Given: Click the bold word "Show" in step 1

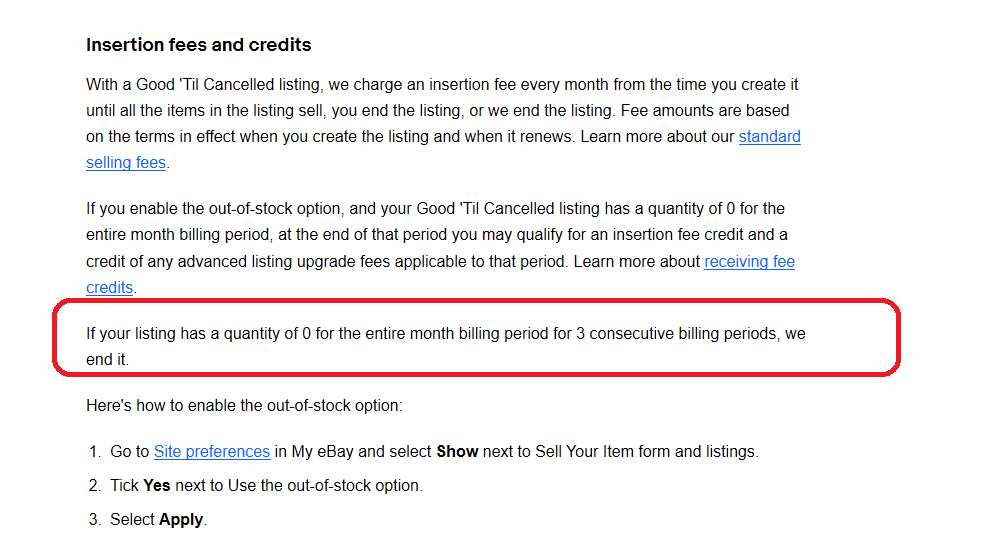Looking at the screenshot, I should 457,451.
